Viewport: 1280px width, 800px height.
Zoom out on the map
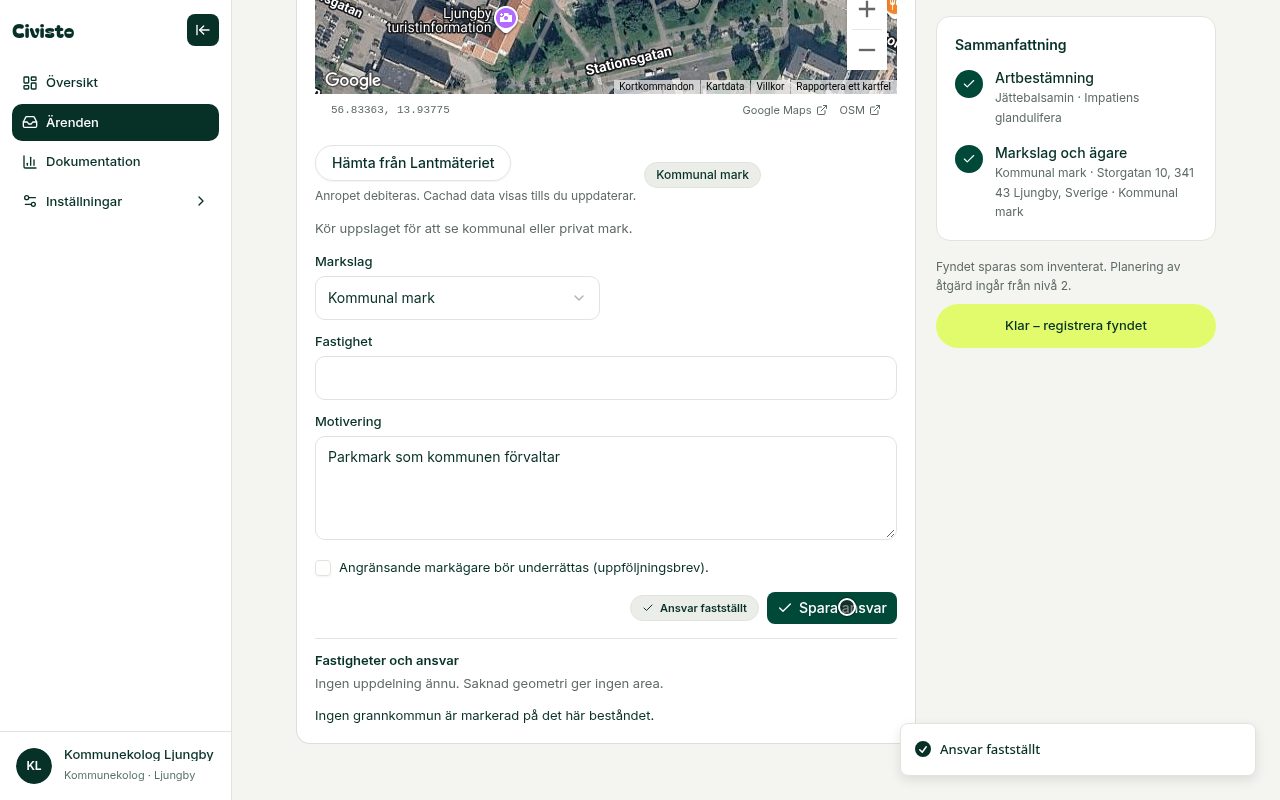pyautogui.click(x=867, y=50)
